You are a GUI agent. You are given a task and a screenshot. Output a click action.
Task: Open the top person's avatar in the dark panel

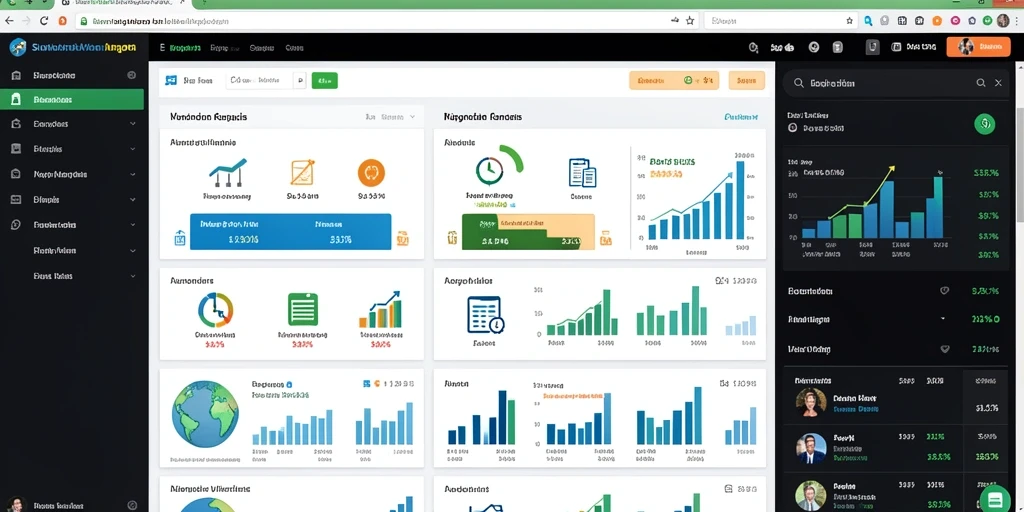811,402
